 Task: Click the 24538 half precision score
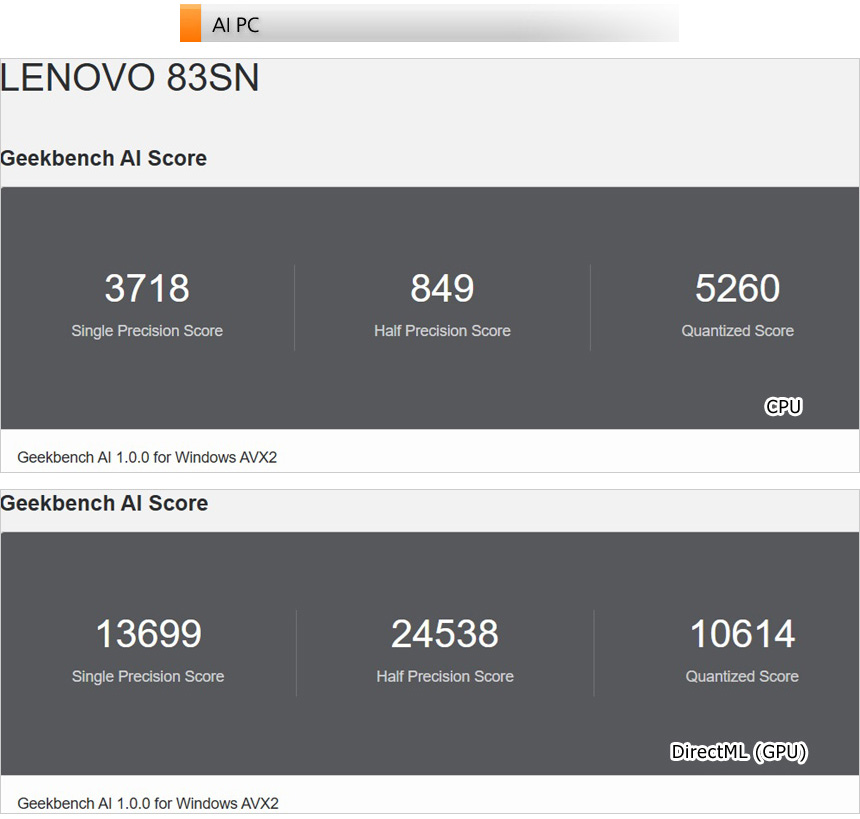[x=445, y=634]
